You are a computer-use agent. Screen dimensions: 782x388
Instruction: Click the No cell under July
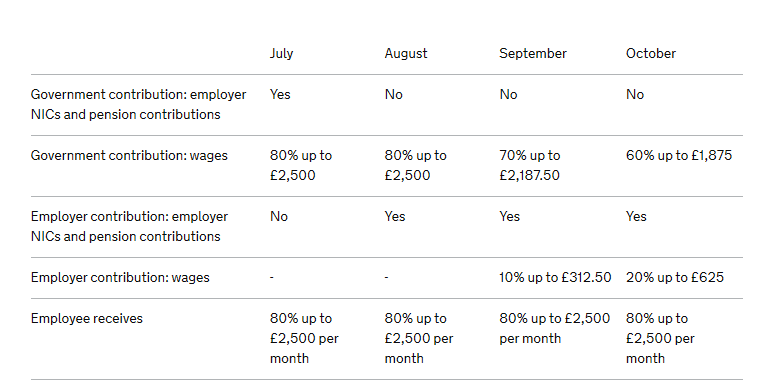(x=279, y=216)
